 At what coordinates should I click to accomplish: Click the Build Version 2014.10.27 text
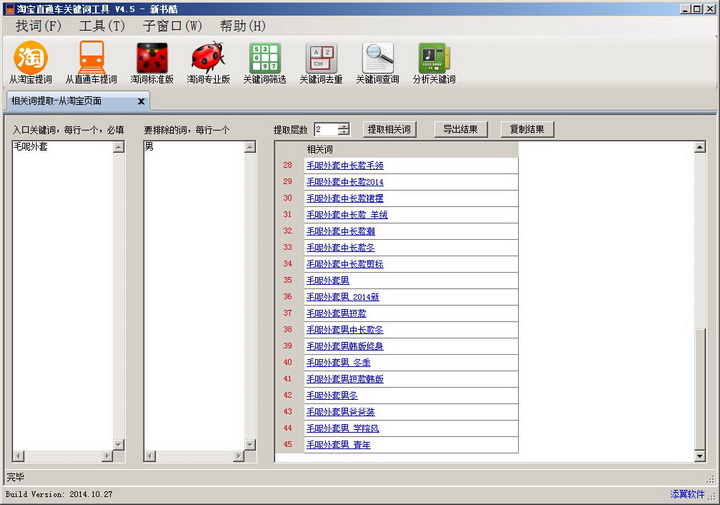click(x=59, y=494)
